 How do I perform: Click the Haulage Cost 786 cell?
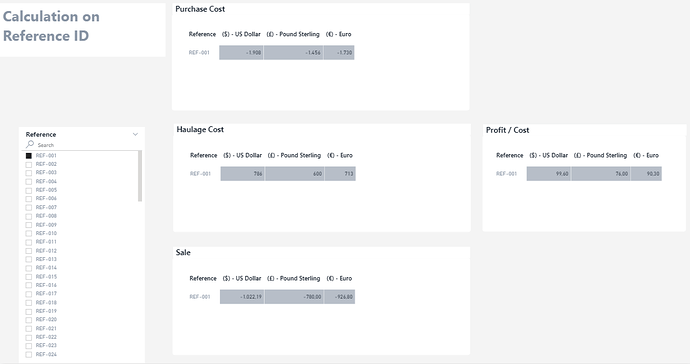pyautogui.click(x=242, y=173)
